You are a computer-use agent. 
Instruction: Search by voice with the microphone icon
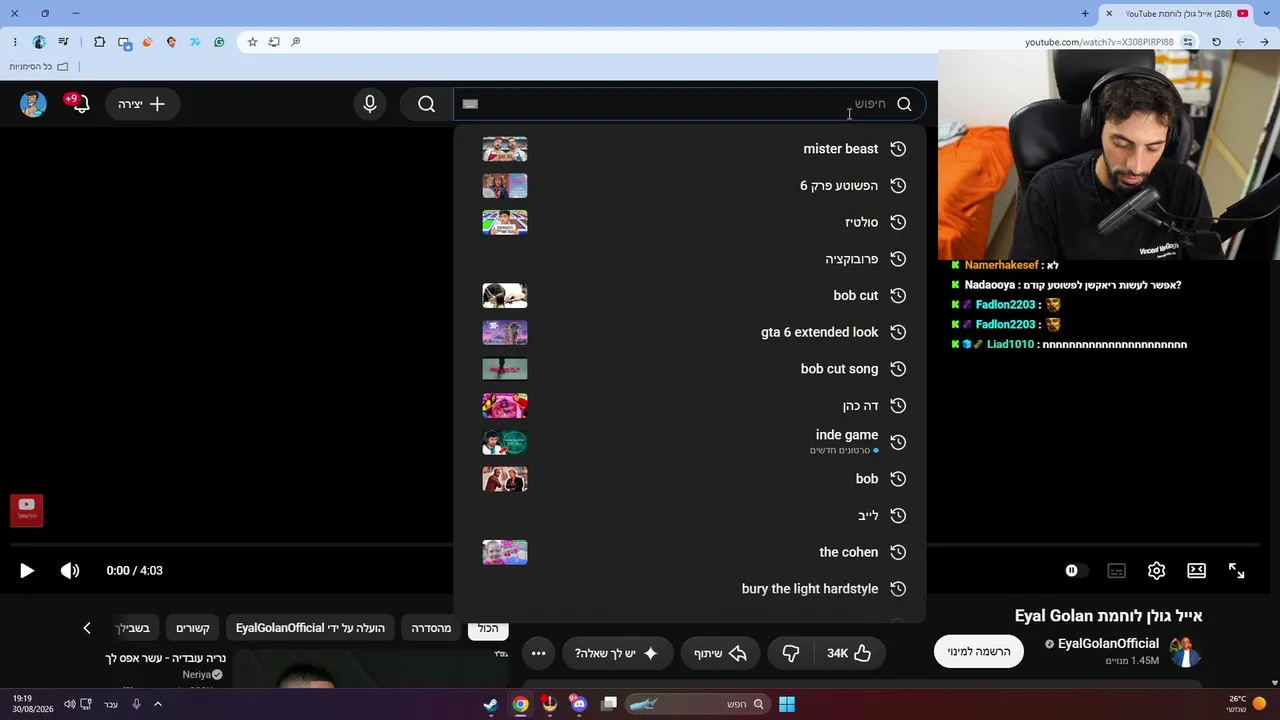(x=370, y=104)
